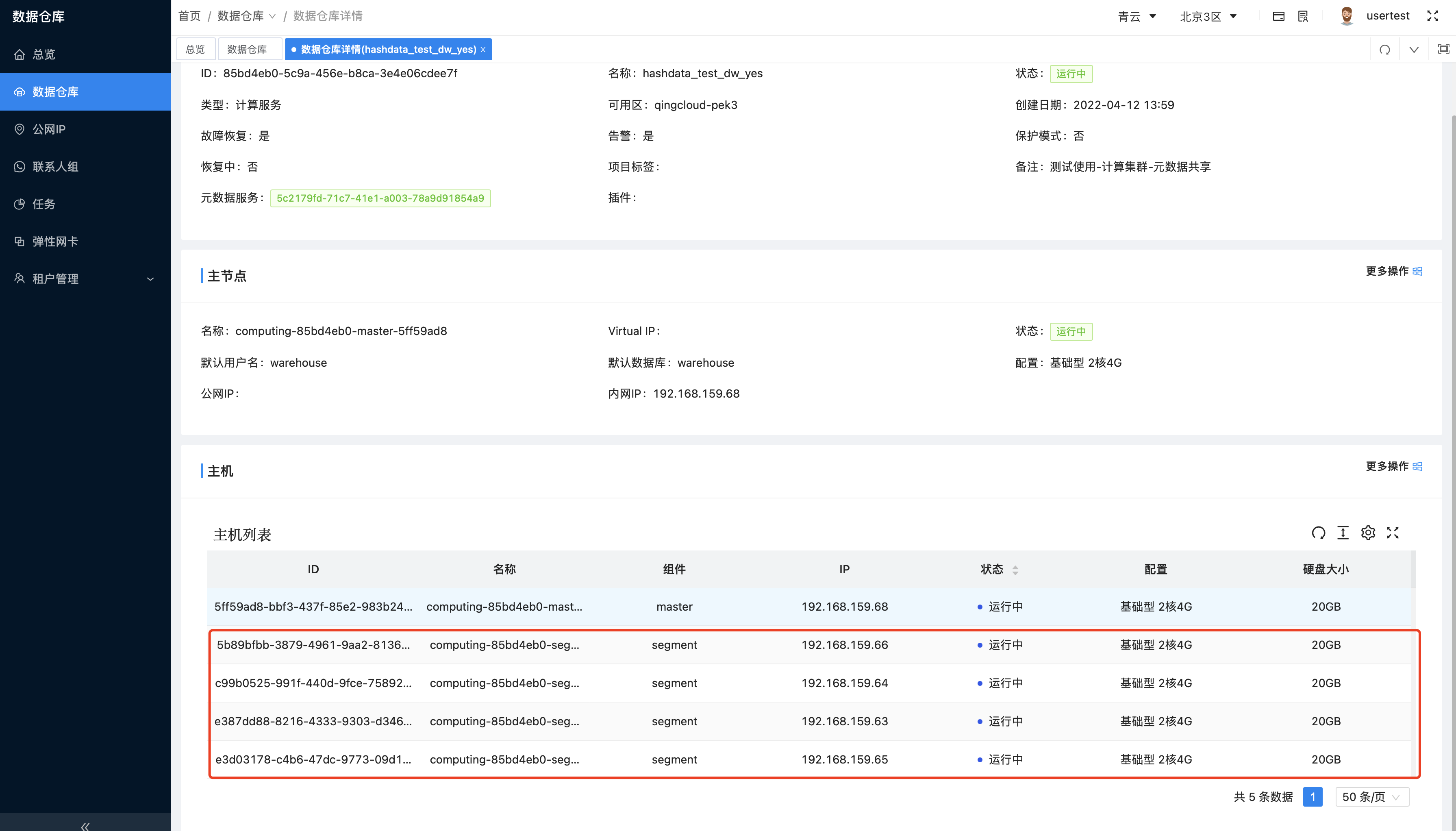Select 联系人组 in the sidebar

pos(57,166)
